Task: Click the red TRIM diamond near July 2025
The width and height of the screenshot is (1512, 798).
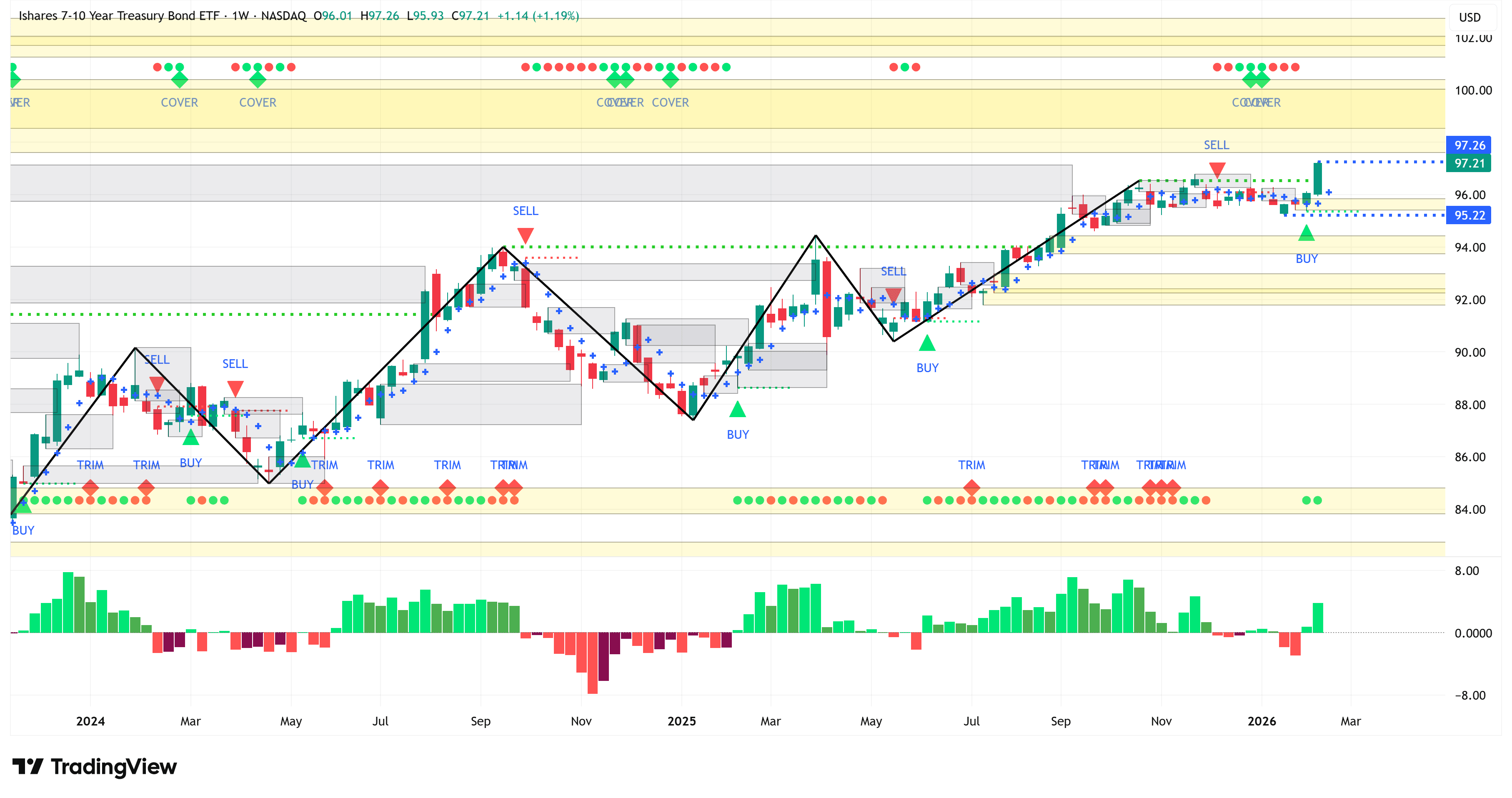Action: point(971,487)
